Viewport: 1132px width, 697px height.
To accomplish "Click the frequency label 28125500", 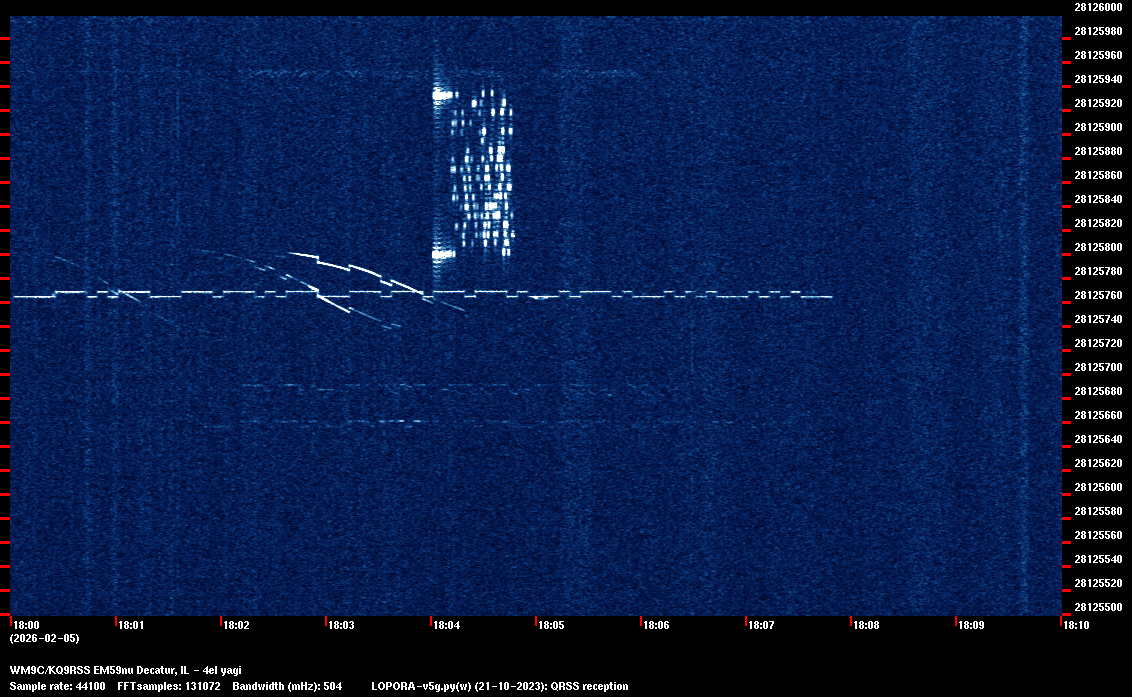I will [1098, 607].
